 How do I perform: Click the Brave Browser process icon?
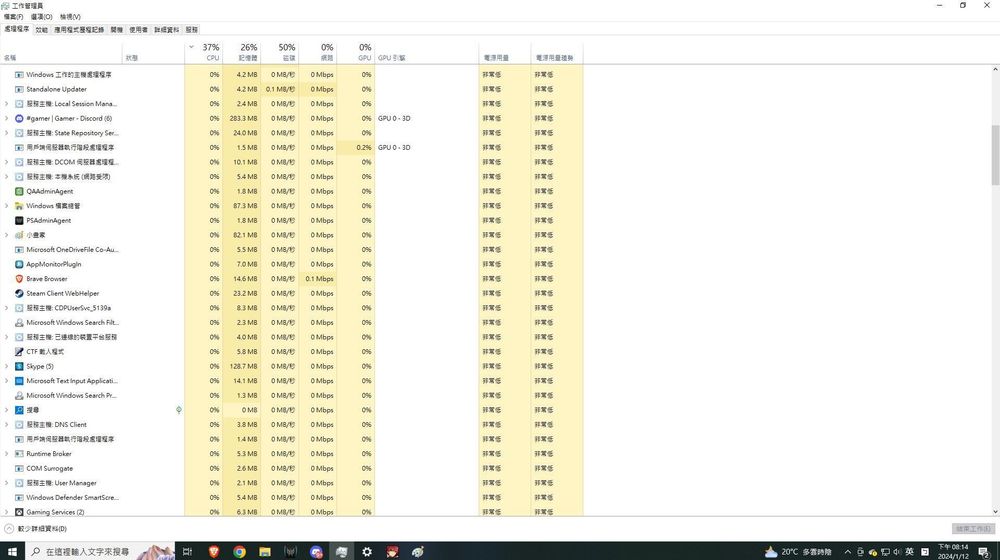tap(19, 279)
